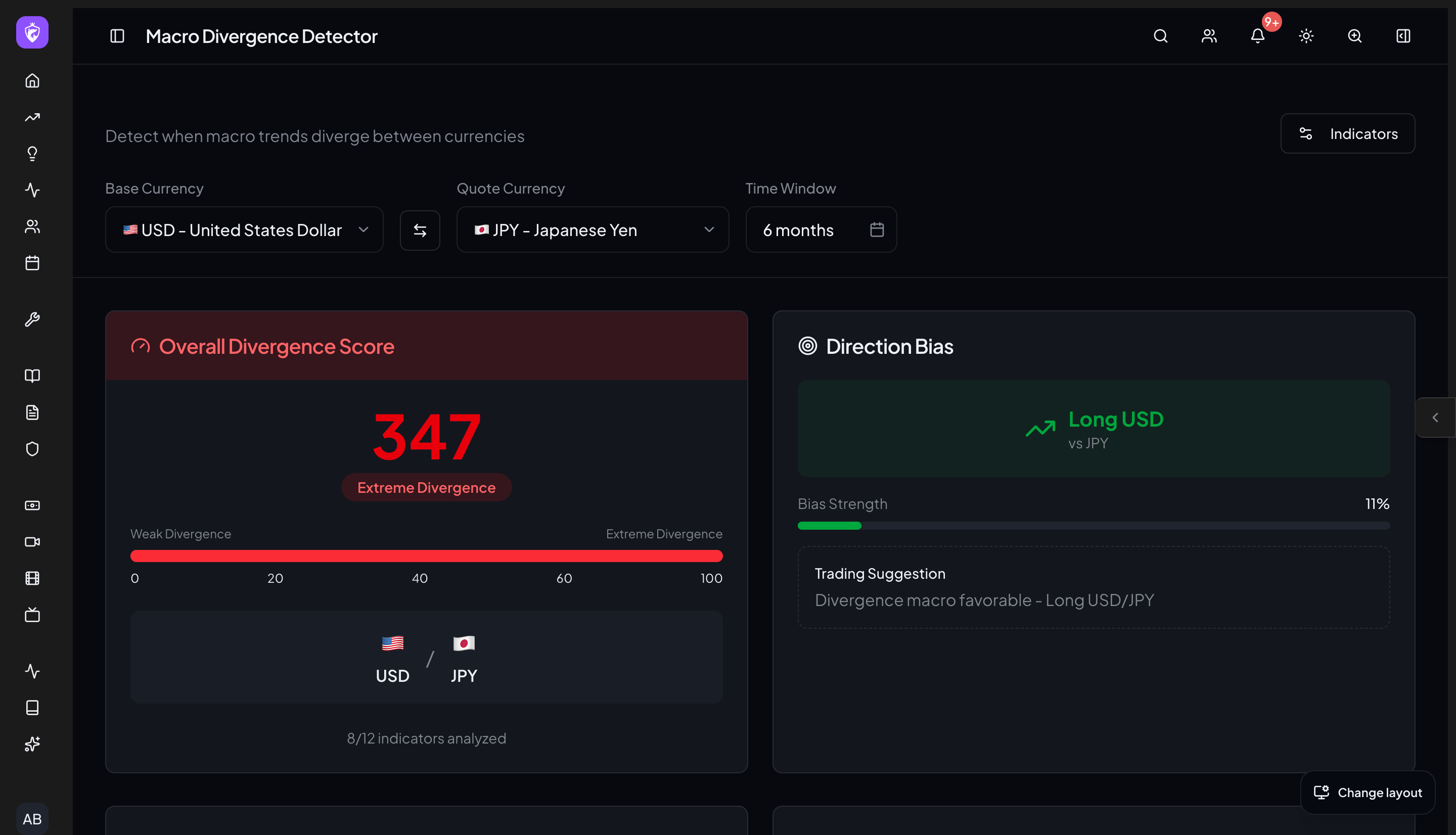
Task: Click the Trading Suggestion box
Action: [x=1094, y=587]
